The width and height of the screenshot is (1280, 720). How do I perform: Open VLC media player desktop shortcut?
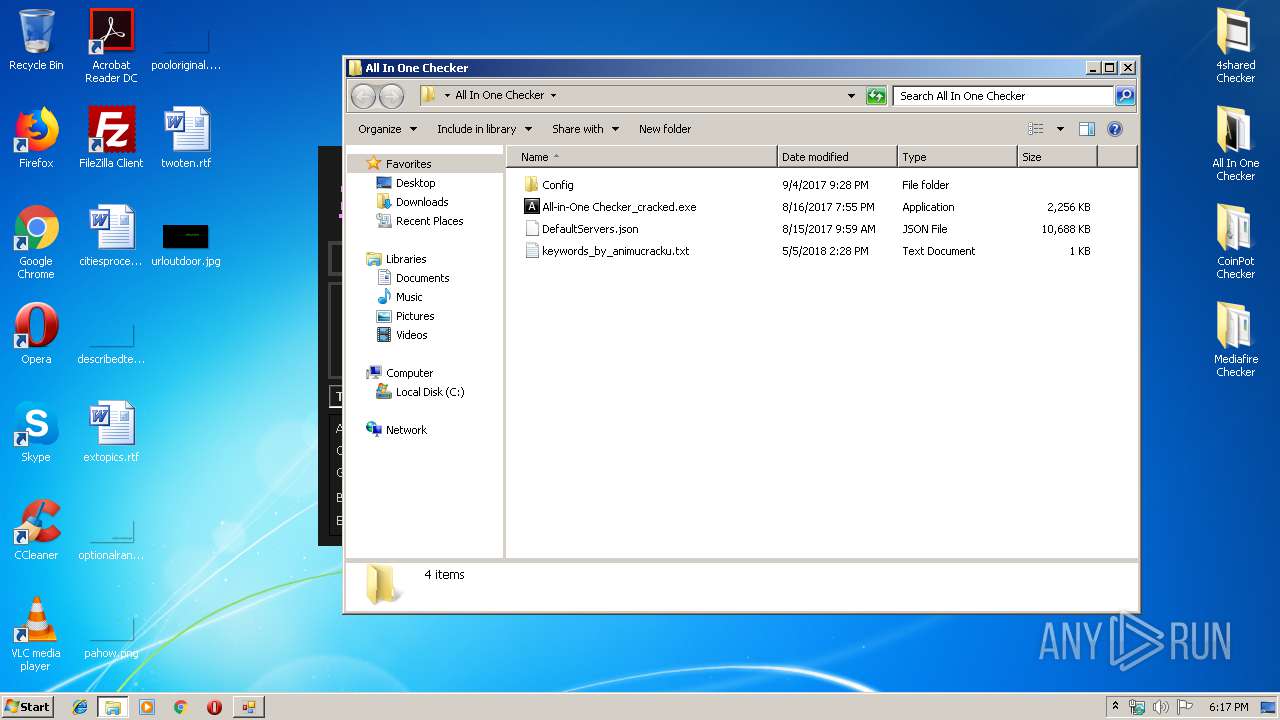[x=36, y=634]
